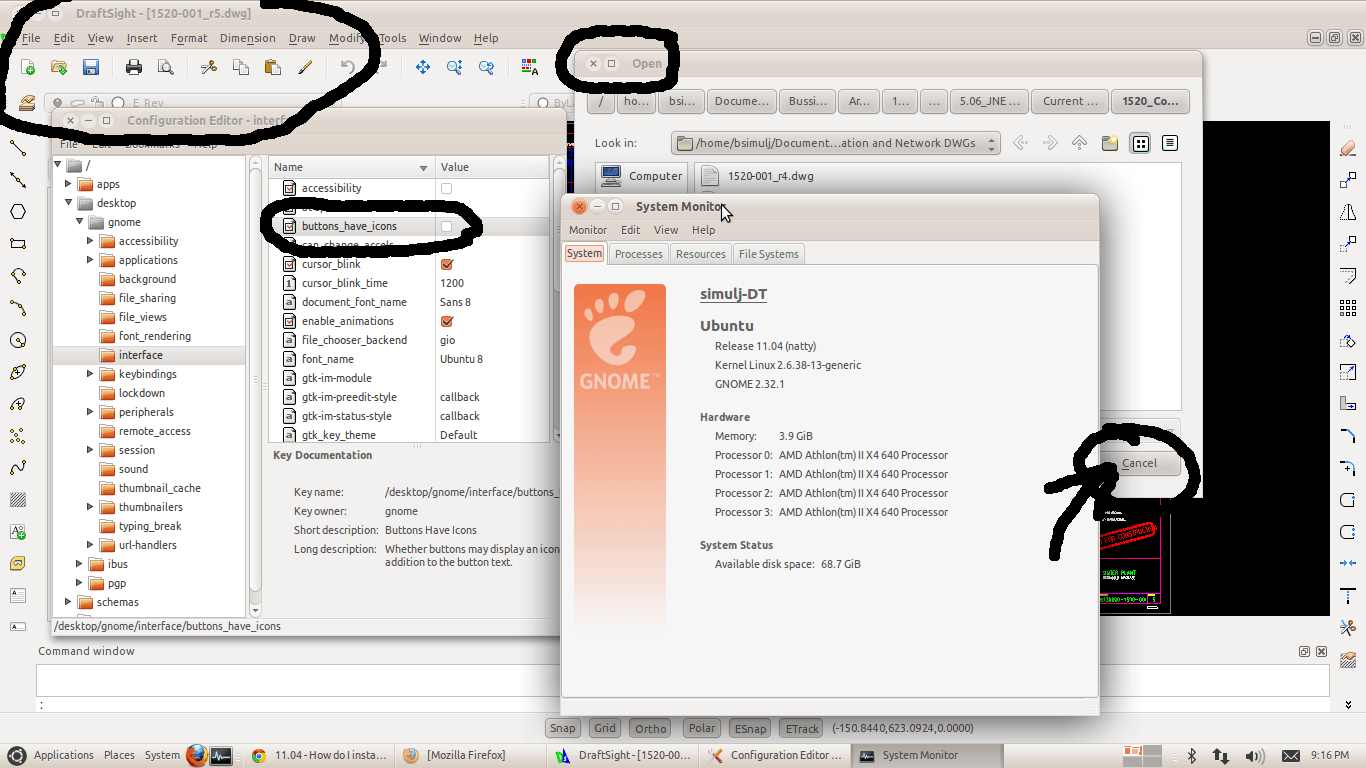1366x768 pixels.
Task: Select file 1520-001_r4.dwg
Action: (758, 176)
